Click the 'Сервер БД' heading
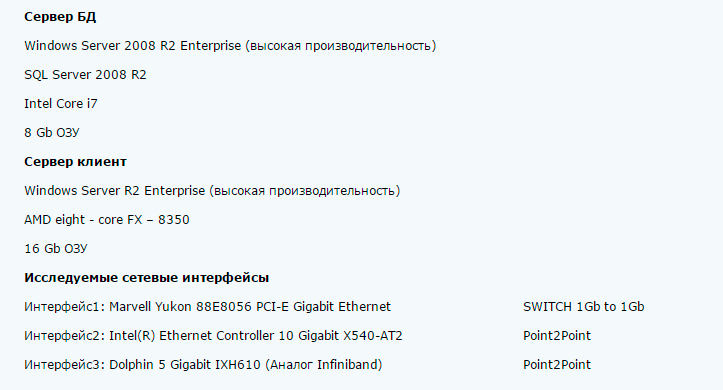This screenshot has width=723, height=390. pyautogui.click(x=60, y=17)
